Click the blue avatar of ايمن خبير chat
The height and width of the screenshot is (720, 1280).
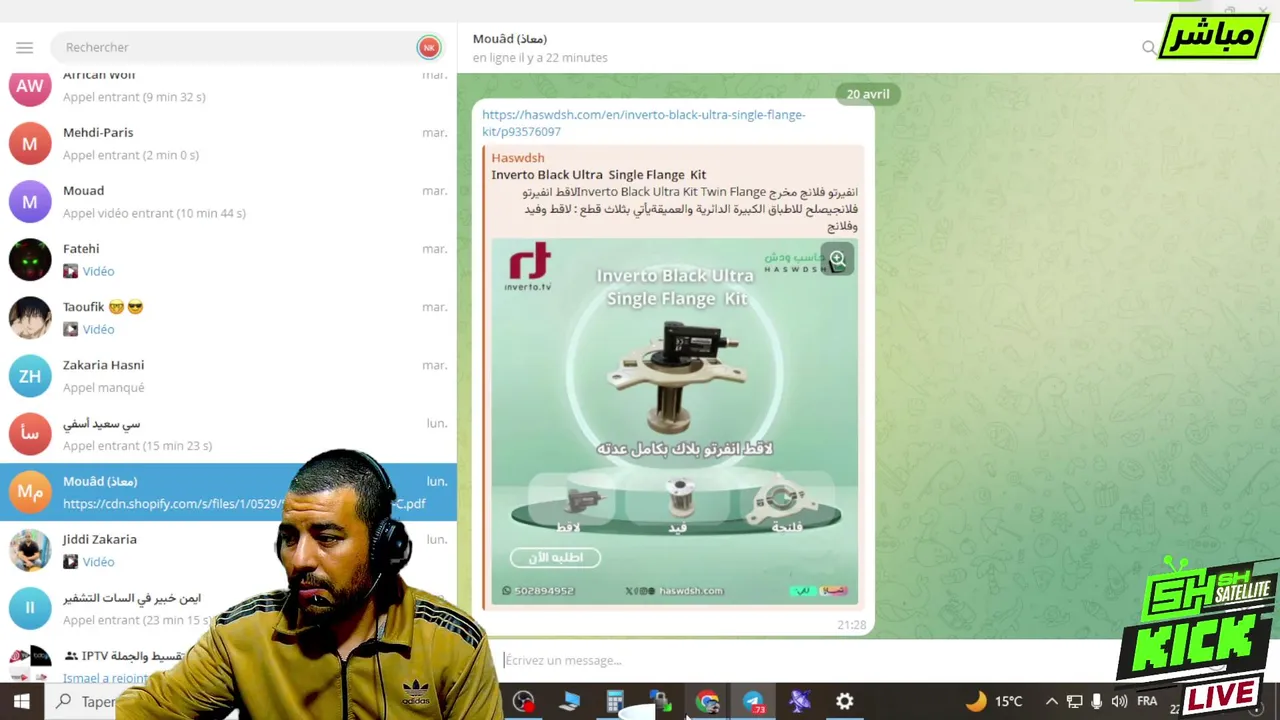(x=30, y=607)
